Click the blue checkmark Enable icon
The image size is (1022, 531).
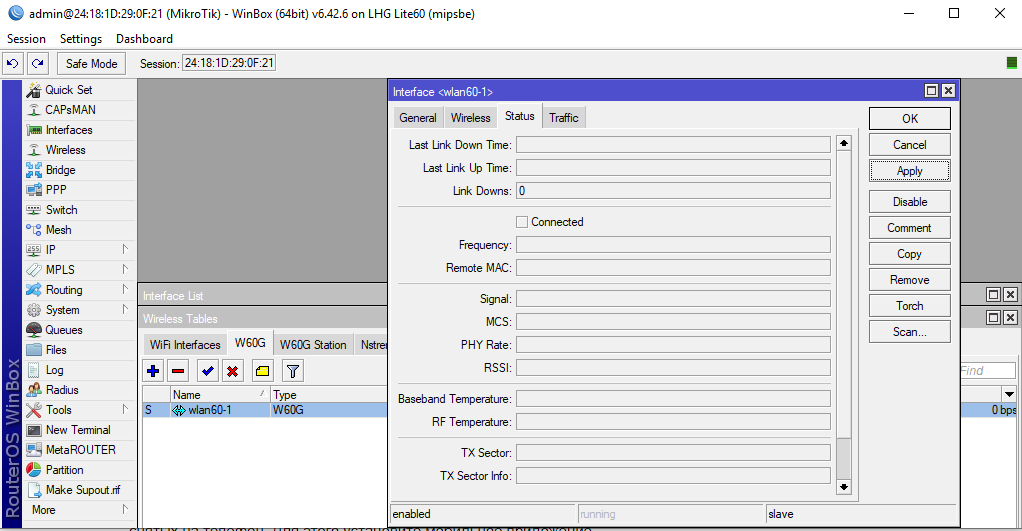point(208,371)
